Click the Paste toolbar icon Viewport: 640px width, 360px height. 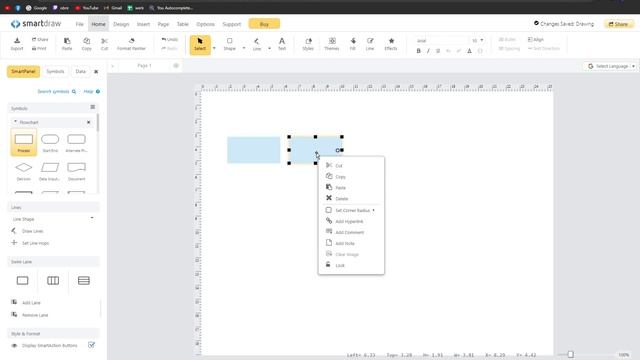click(x=67, y=44)
